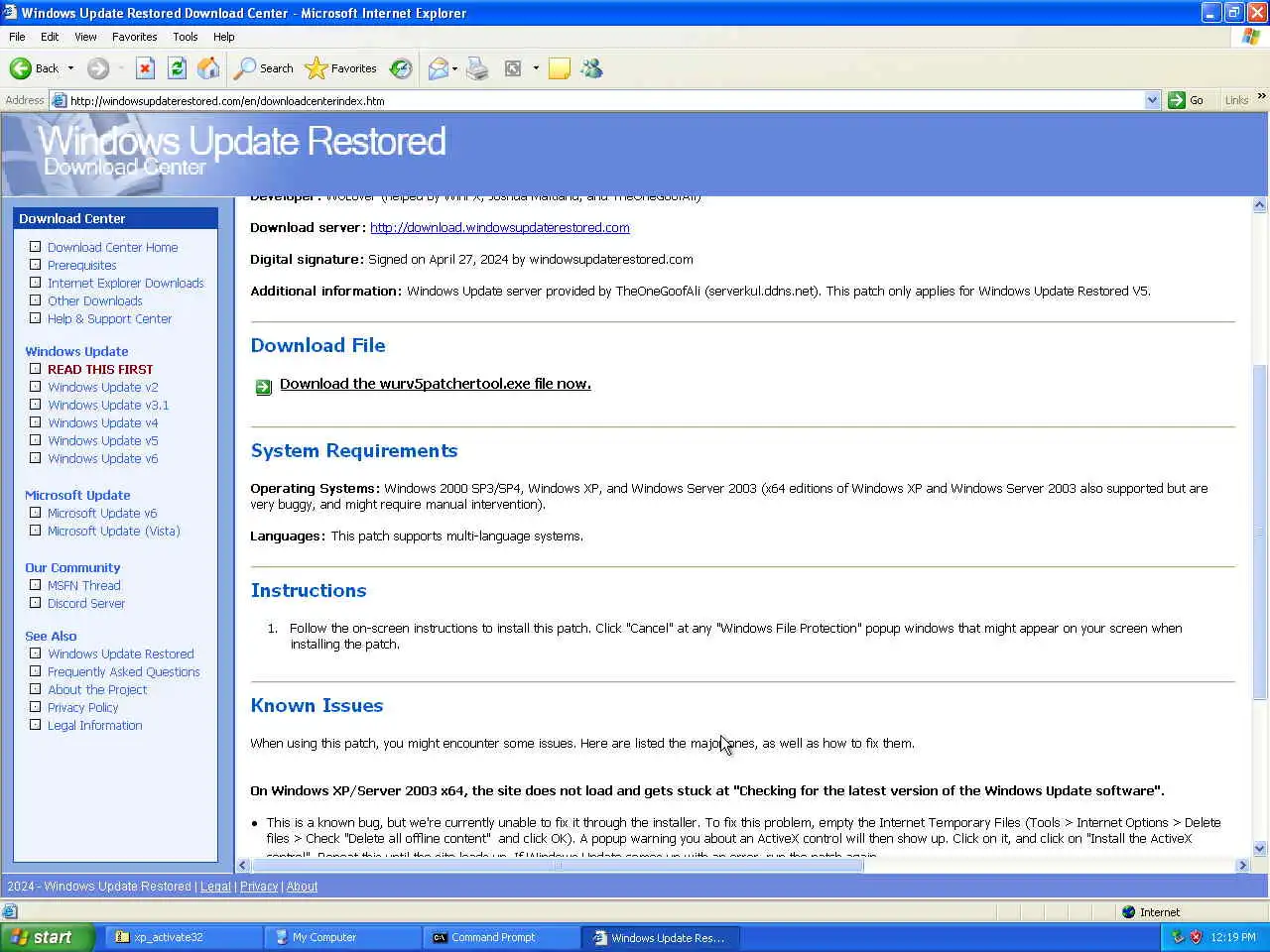
Task: Print the page with printer icon
Action: coord(477,68)
